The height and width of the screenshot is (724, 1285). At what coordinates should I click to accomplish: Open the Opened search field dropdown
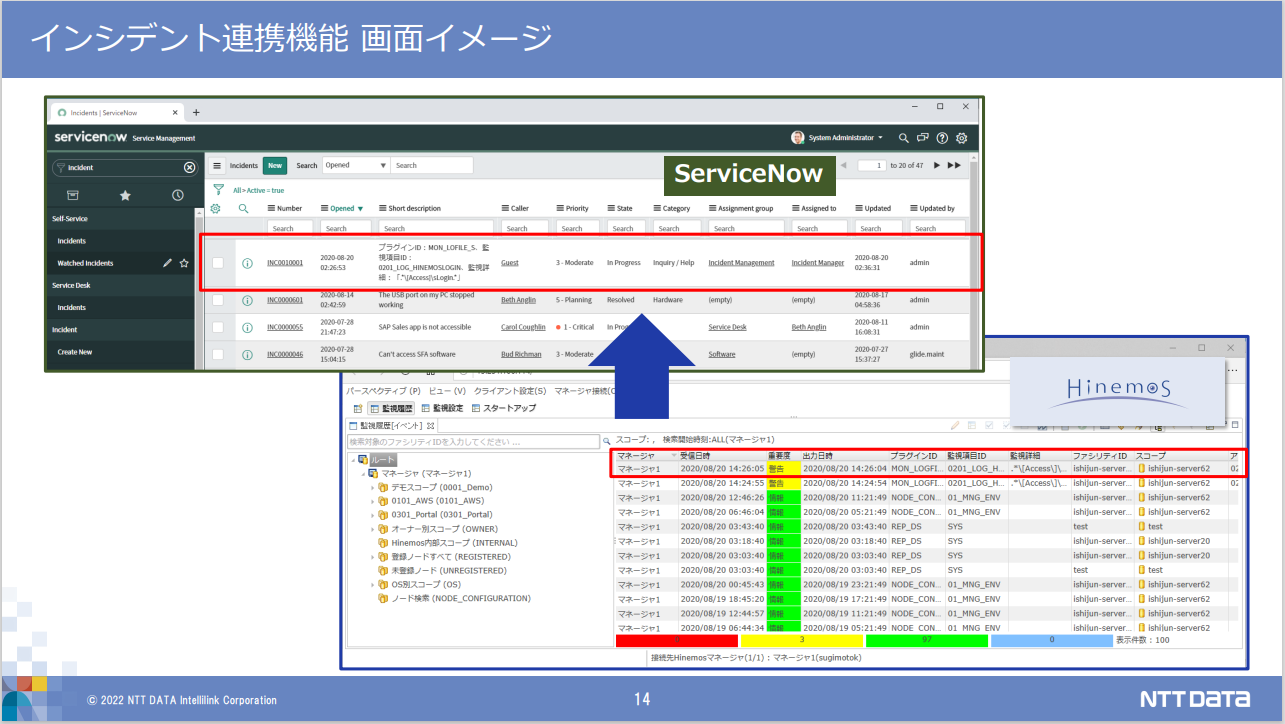click(x=355, y=166)
